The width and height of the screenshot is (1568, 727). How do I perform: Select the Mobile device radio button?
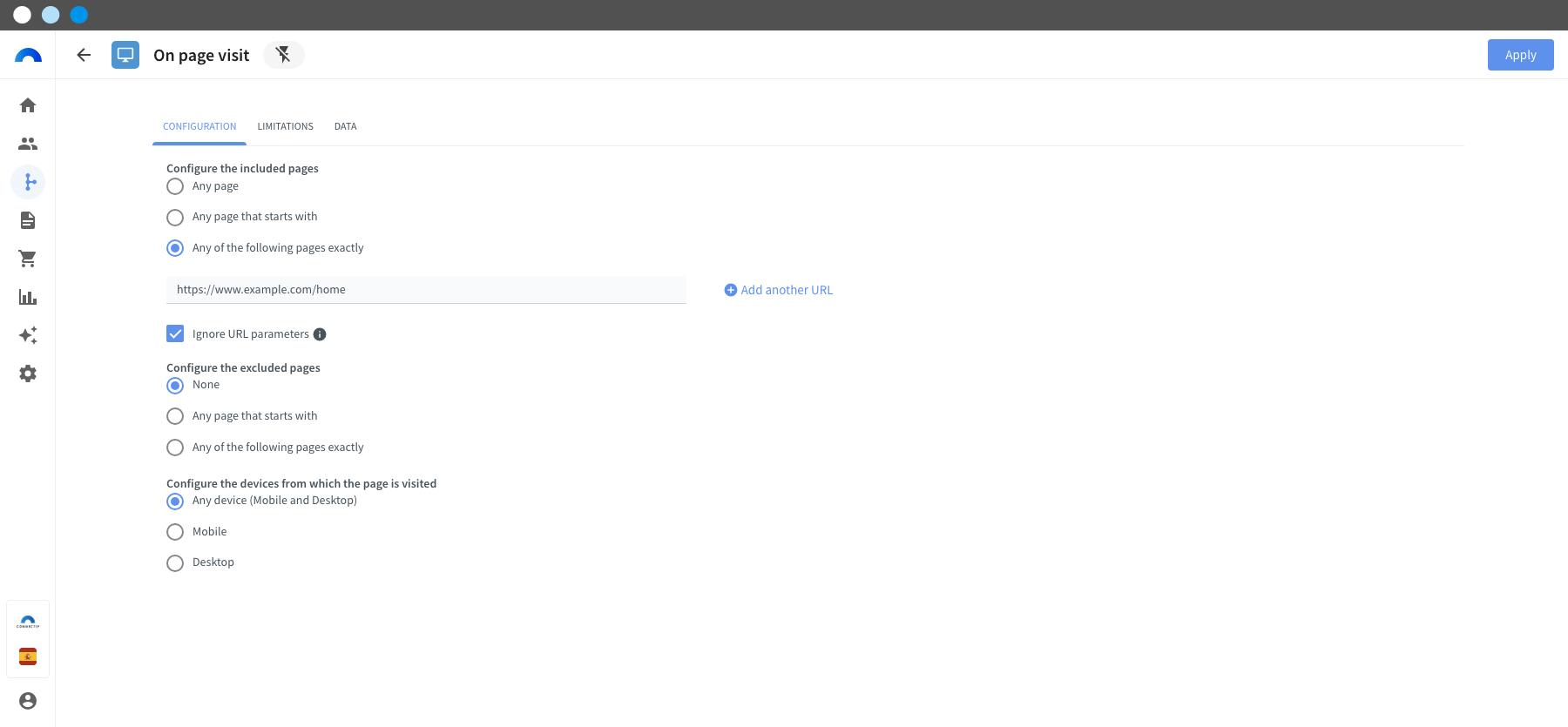coord(175,532)
